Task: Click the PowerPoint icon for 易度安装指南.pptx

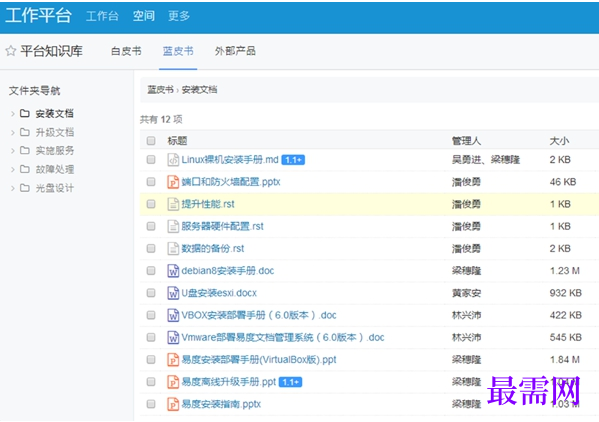Action: point(173,404)
